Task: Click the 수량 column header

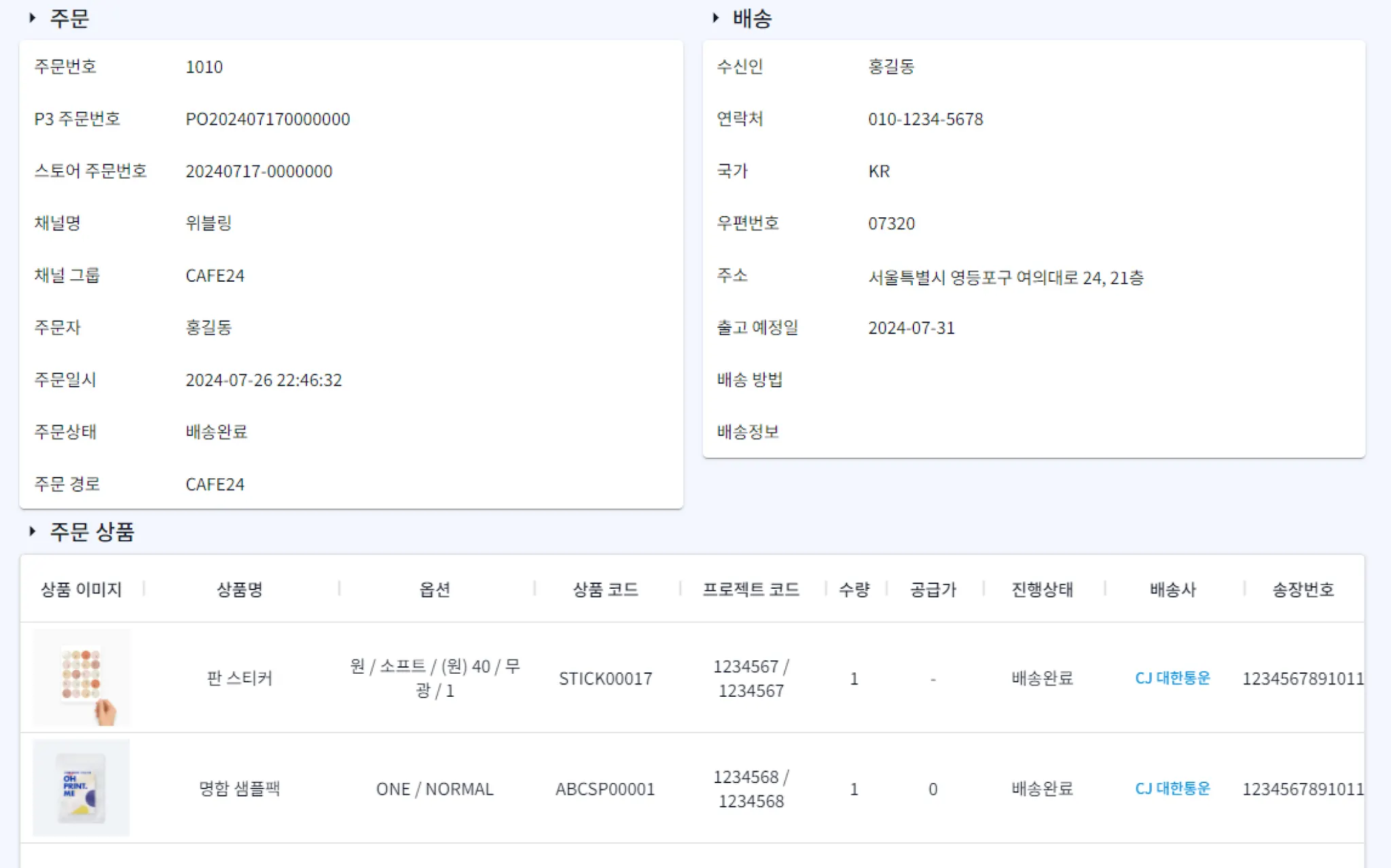Action: 854,590
